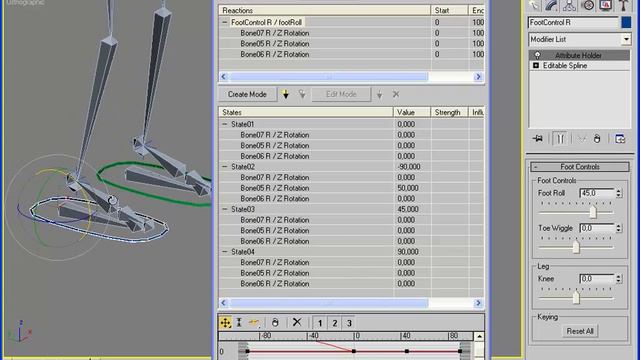Viewport: 640px width, 360px height.
Task: Click the Delete State X icon beside Edit Mode
Action: [x=396, y=94]
